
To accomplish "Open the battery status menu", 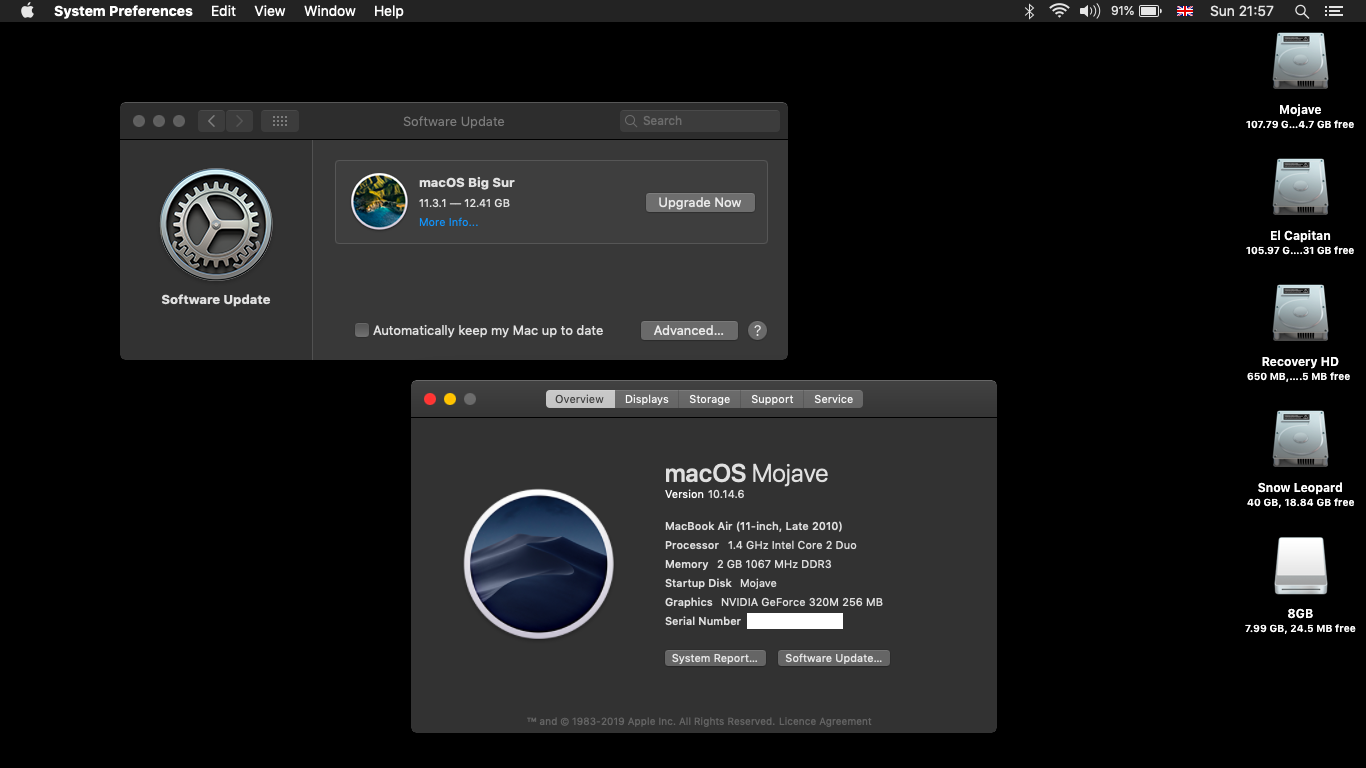I will [1150, 11].
